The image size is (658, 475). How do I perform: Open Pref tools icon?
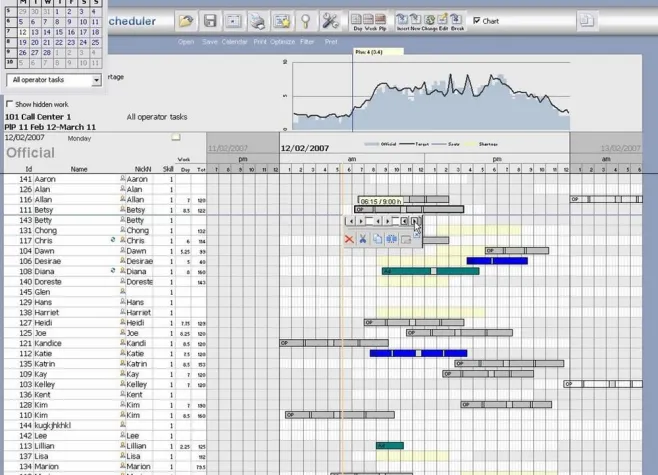(x=331, y=21)
